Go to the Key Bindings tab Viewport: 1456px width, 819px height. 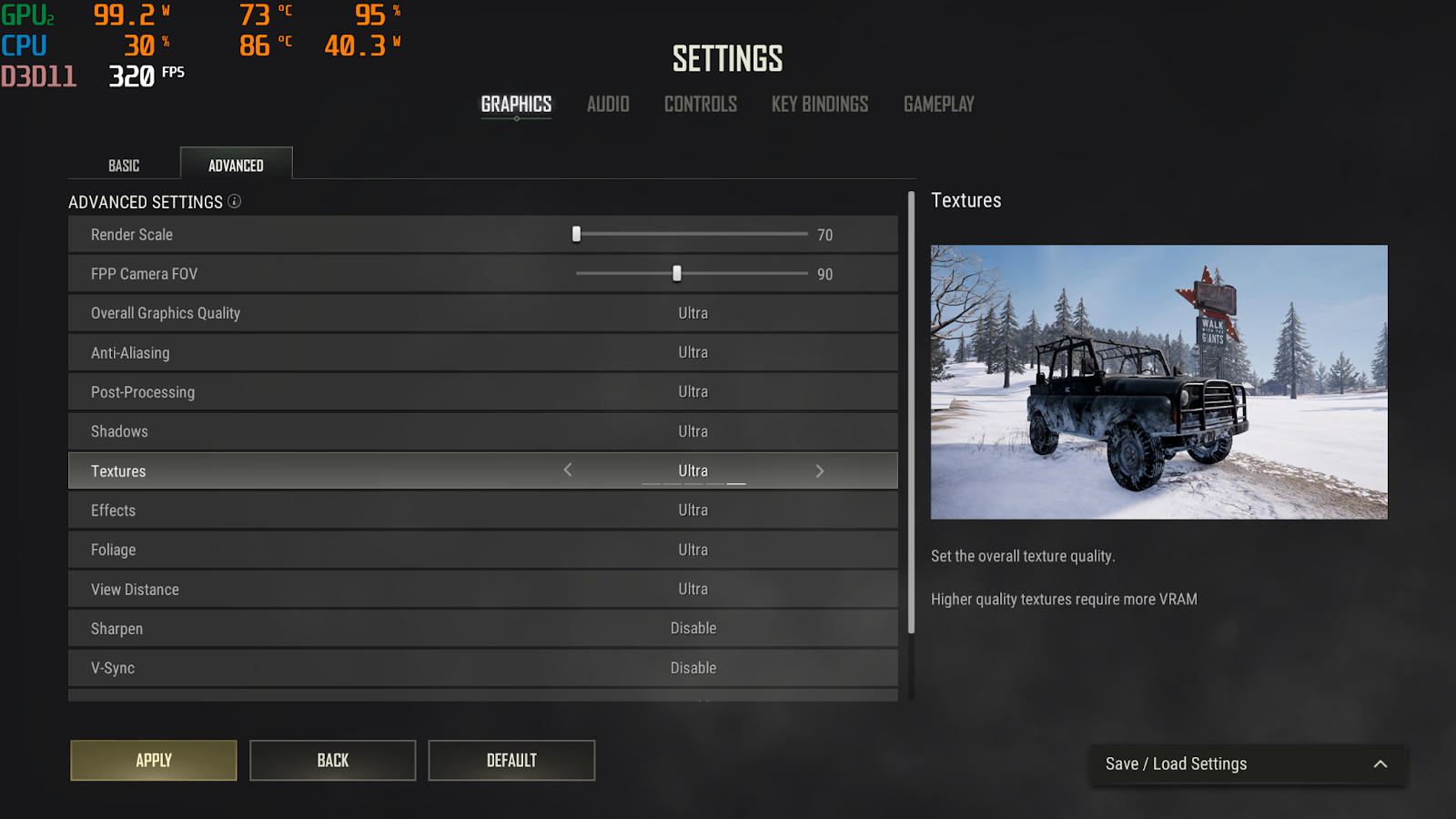coord(820,105)
